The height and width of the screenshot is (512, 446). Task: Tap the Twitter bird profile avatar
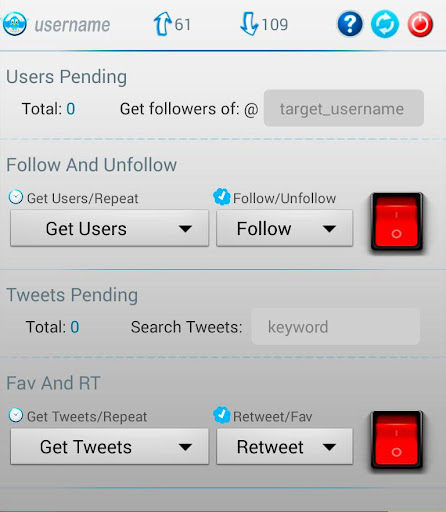15,24
